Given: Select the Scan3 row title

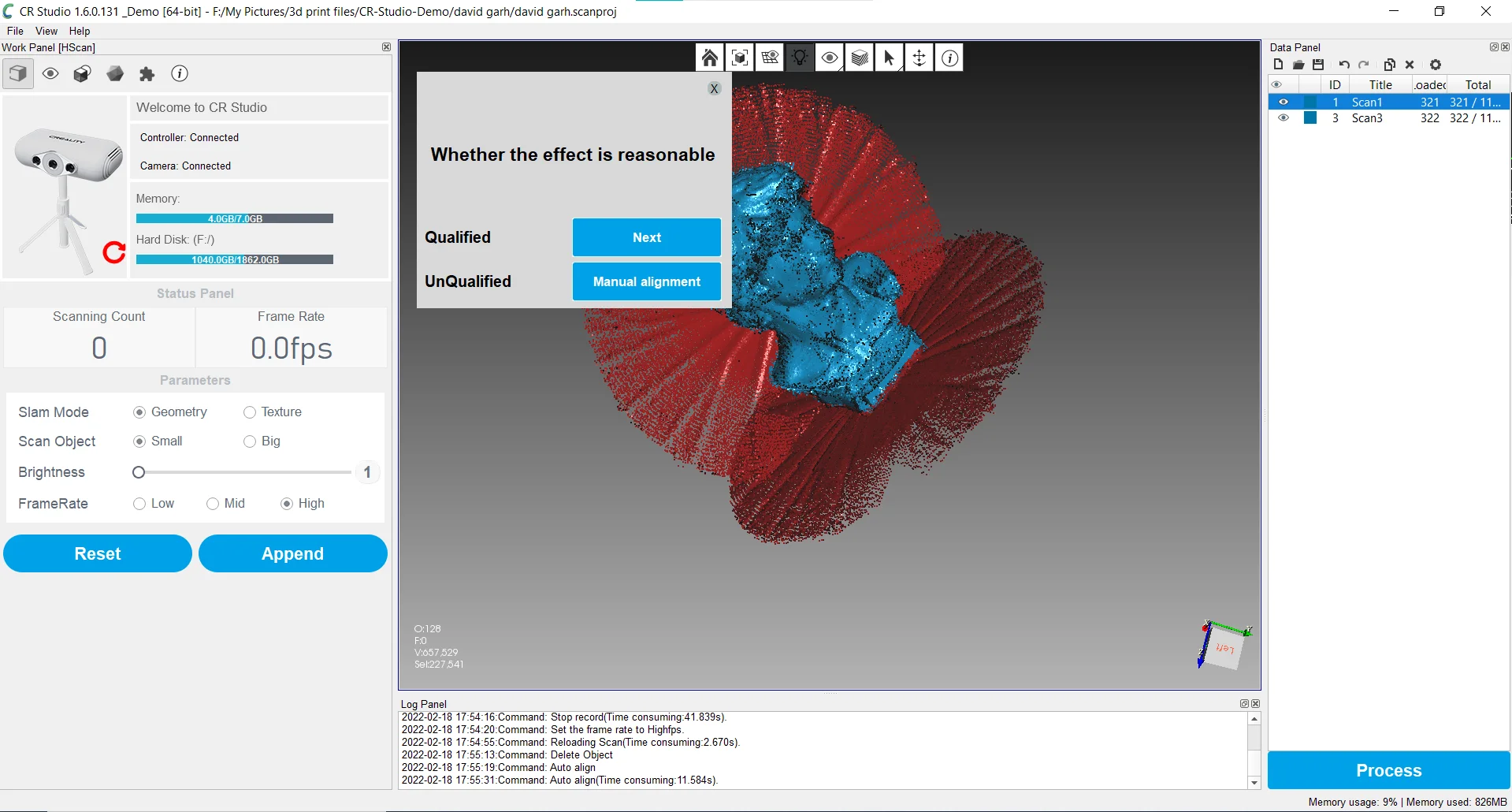Looking at the screenshot, I should [x=1367, y=118].
